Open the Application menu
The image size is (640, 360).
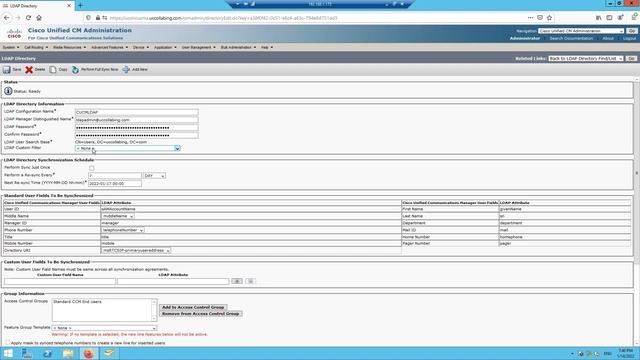165,48
